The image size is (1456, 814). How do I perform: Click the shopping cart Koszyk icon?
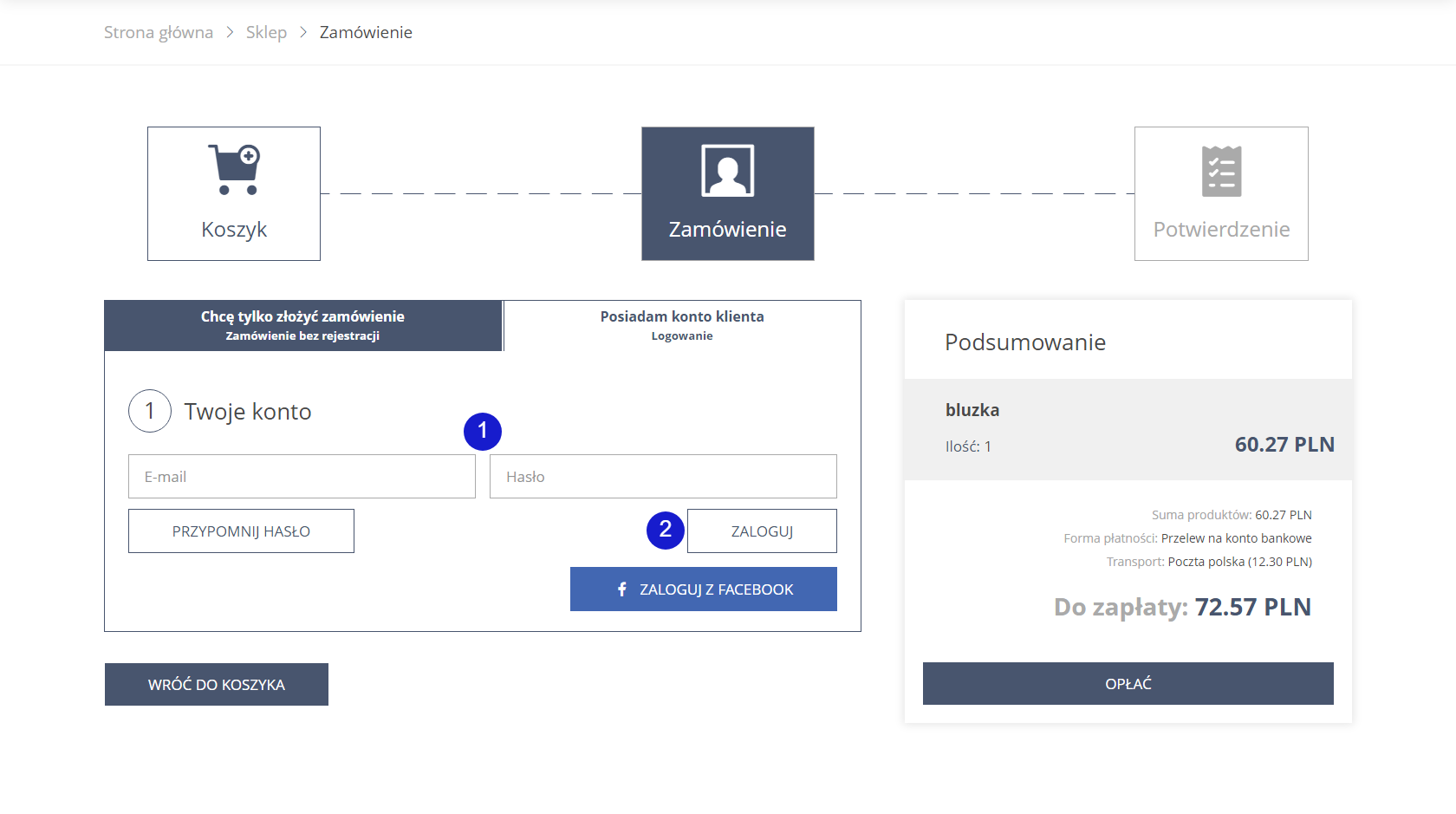click(234, 170)
